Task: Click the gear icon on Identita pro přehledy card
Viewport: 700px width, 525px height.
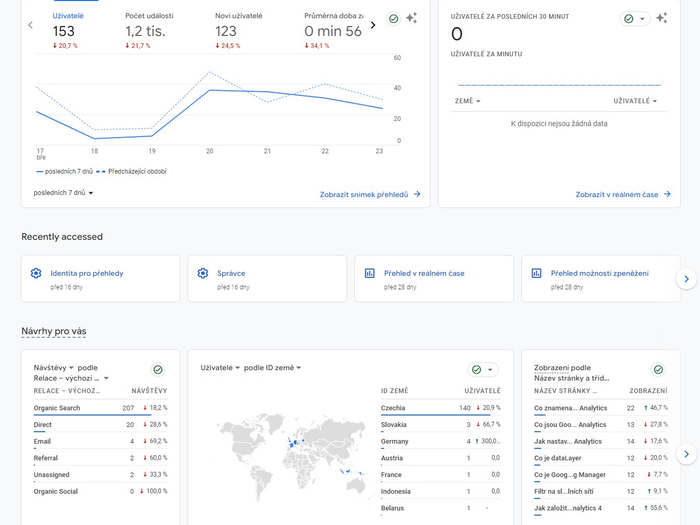Action: (36, 273)
